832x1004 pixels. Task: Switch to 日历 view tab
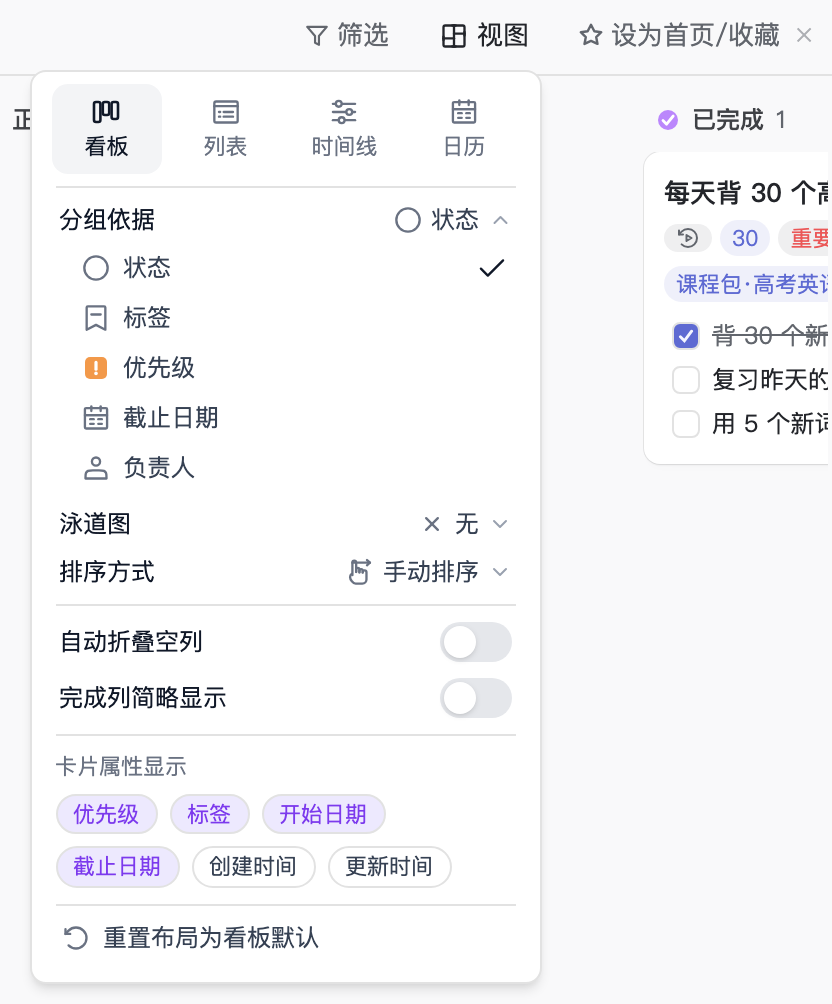click(464, 129)
